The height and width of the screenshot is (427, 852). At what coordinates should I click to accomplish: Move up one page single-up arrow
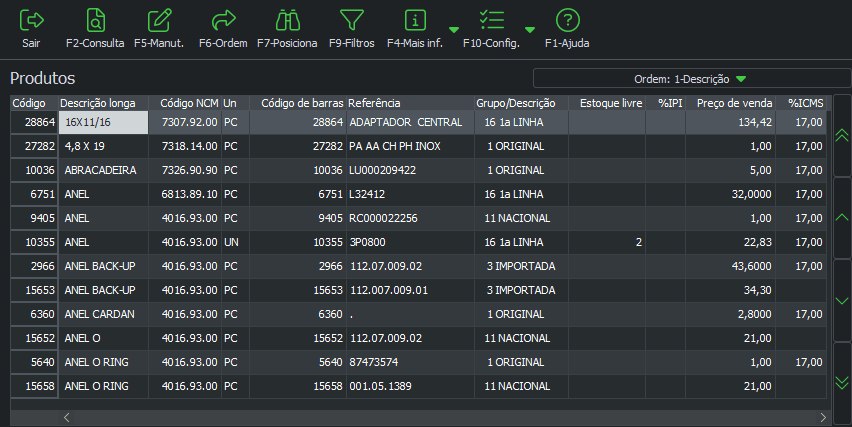tap(842, 217)
